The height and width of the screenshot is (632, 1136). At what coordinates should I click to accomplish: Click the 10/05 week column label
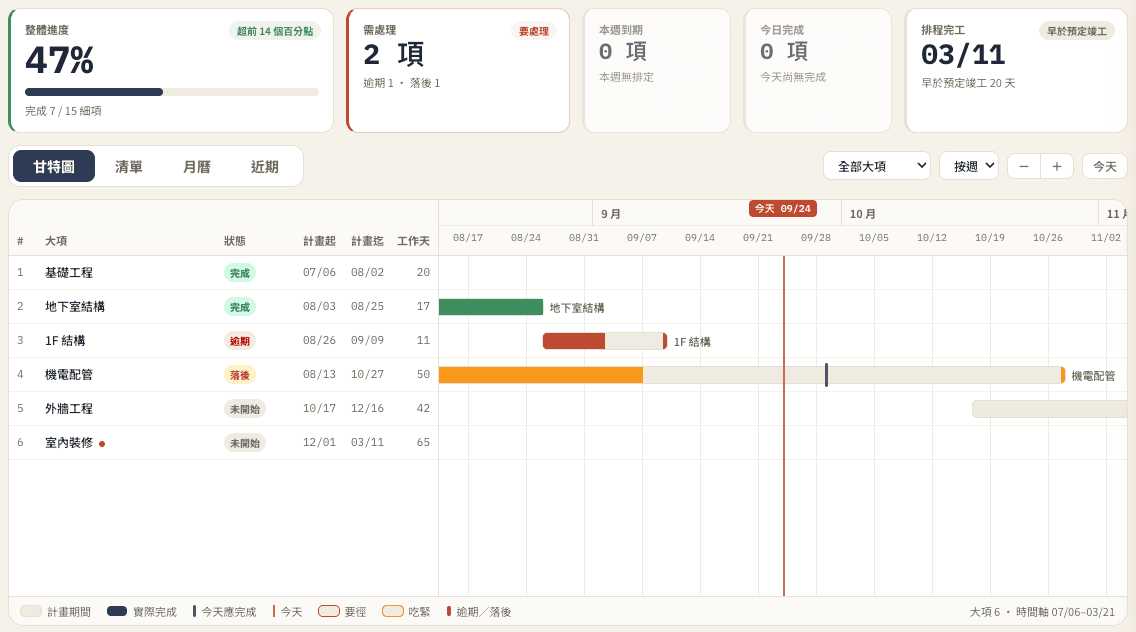874,238
